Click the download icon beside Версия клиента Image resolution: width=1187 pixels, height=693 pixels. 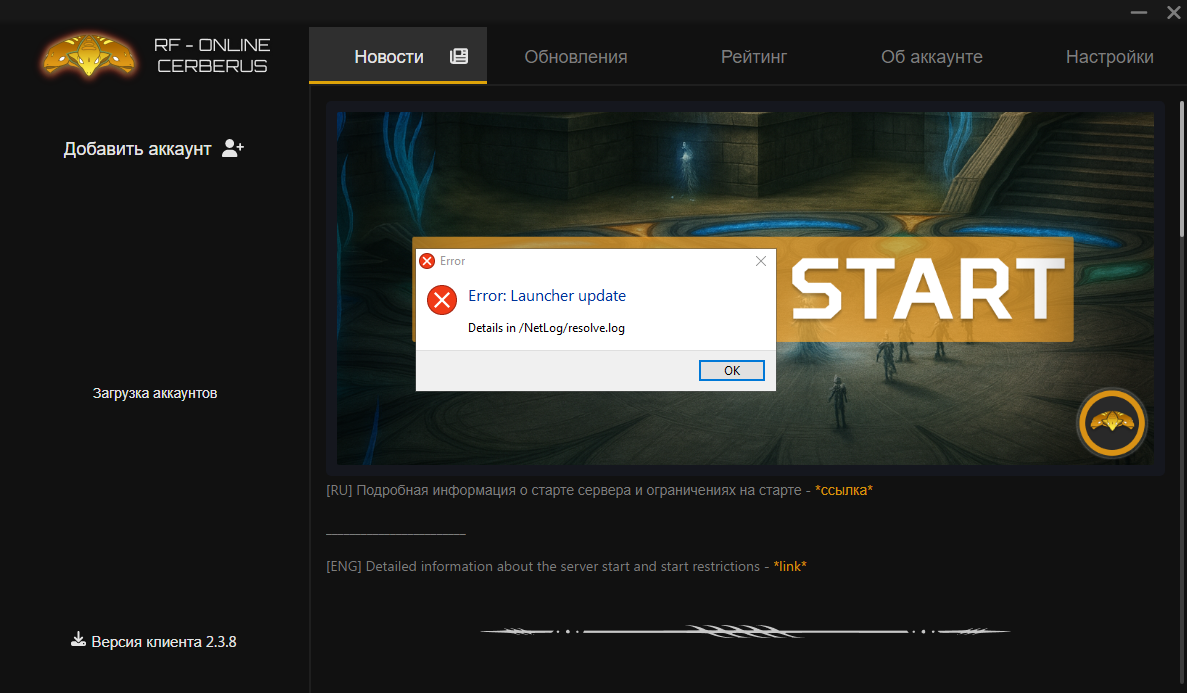[x=78, y=640]
